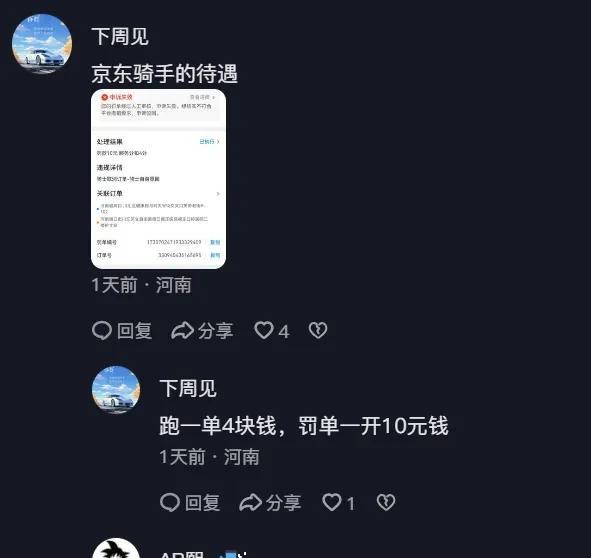Like the nested reply with the heart icon
Viewport: 591px width, 558px height.
(332, 502)
